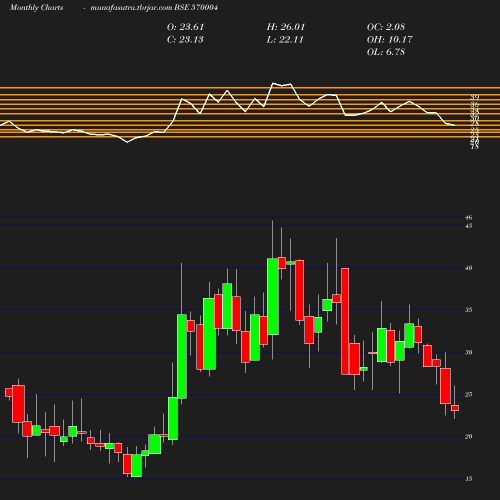Click the 'munafasutra.tbrjar.com BSE 570004' text

[154, 8]
